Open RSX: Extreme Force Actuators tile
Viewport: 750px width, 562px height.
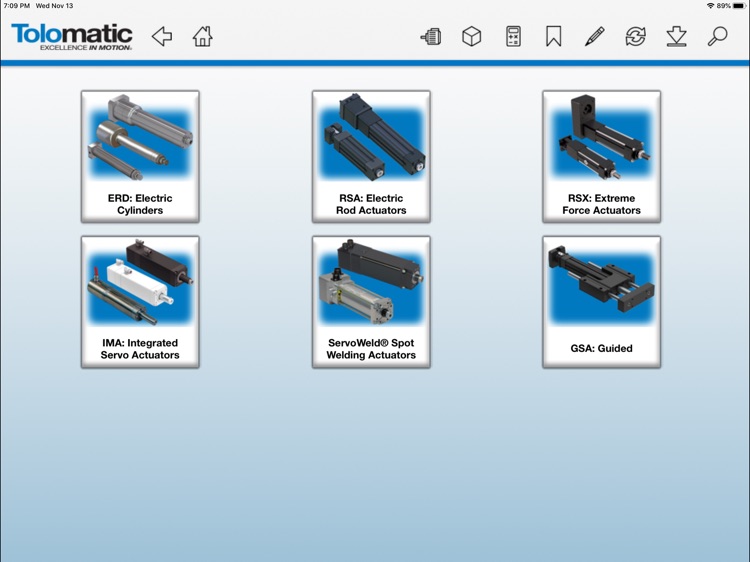tap(602, 156)
